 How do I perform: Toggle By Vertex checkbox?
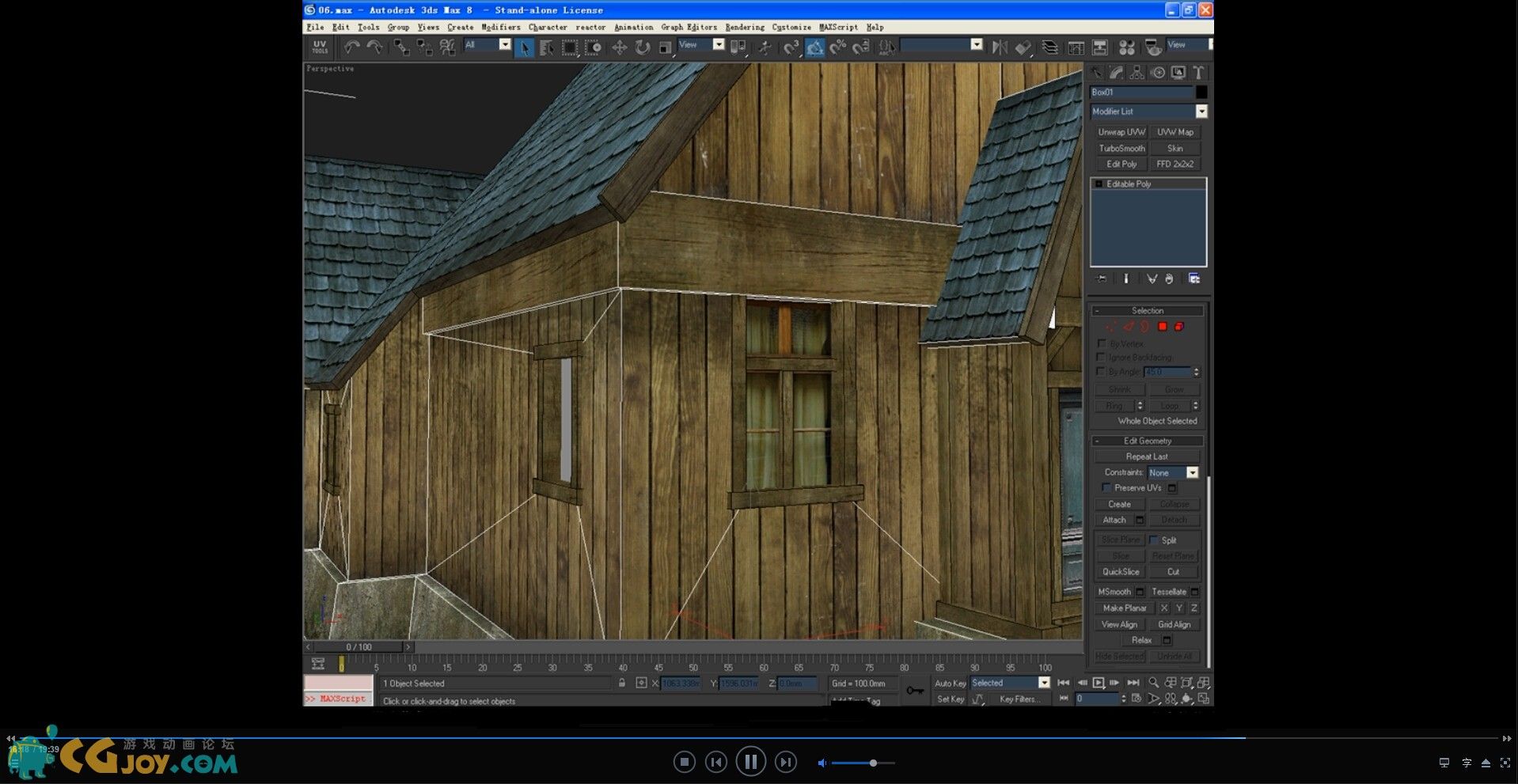coord(1102,343)
